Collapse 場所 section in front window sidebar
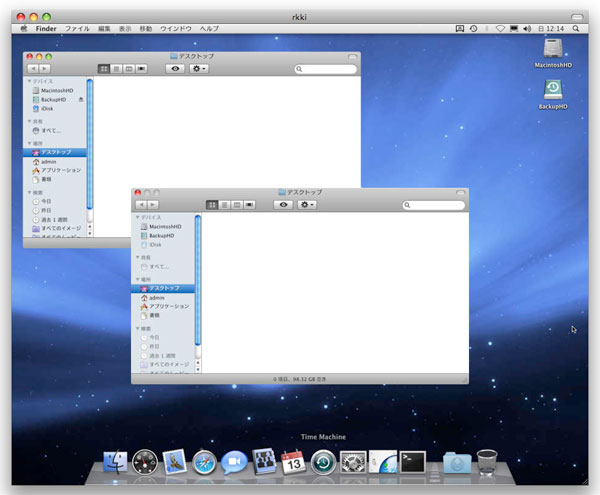This screenshot has width=600, height=495. pos(137,279)
